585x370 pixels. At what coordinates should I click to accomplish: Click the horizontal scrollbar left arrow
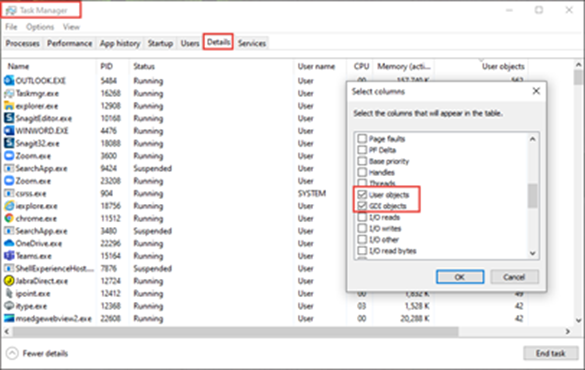coord(7,331)
